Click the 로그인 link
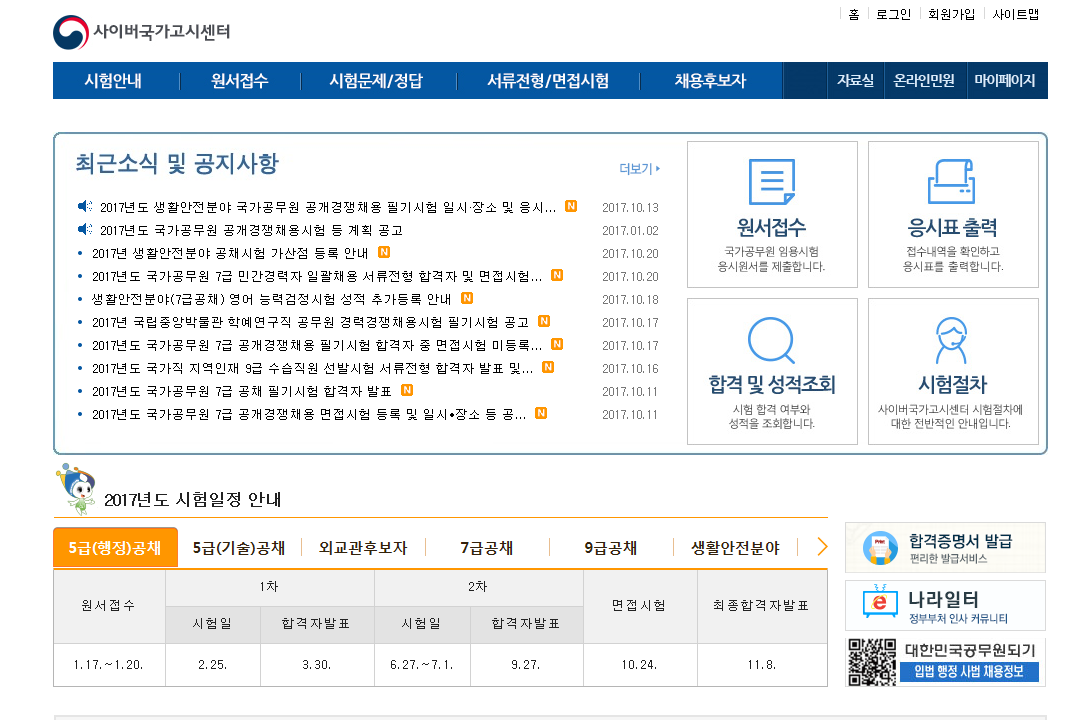This screenshot has height=720, width=1079. 893,14
